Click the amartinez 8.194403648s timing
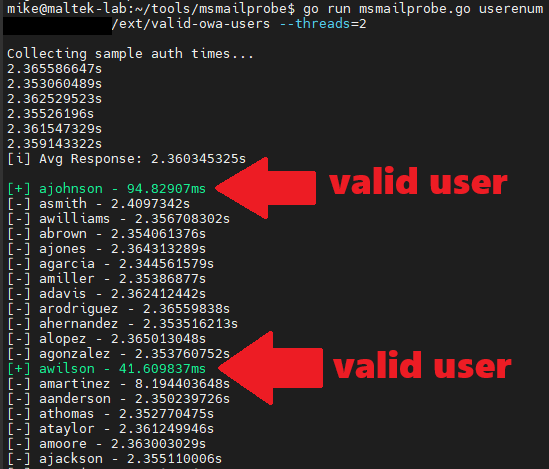The height and width of the screenshot is (469, 549). pyautogui.click(x=182, y=384)
